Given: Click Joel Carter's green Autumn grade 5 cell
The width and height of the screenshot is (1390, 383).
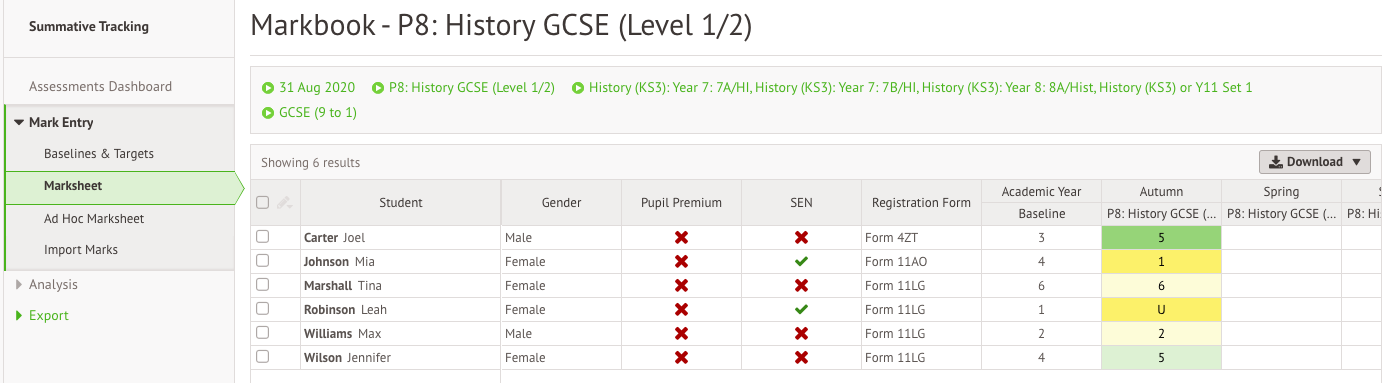Looking at the screenshot, I should [x=1161, y=238].
